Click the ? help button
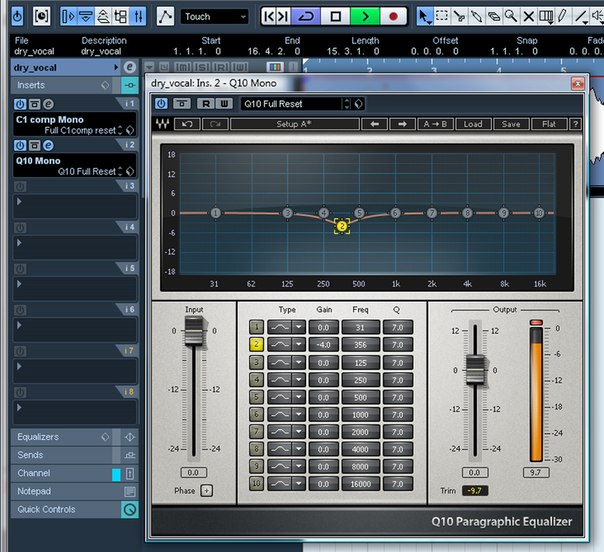Viewport: 604px width, 552px height. coord(575,124)
